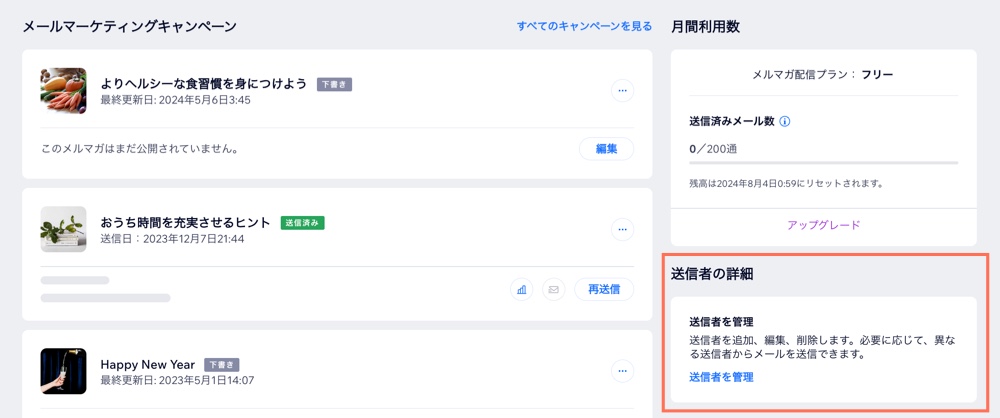Click the Happy New Year campaign title
This screenshot has width=1000, height=418.
[x=147, y=365]
